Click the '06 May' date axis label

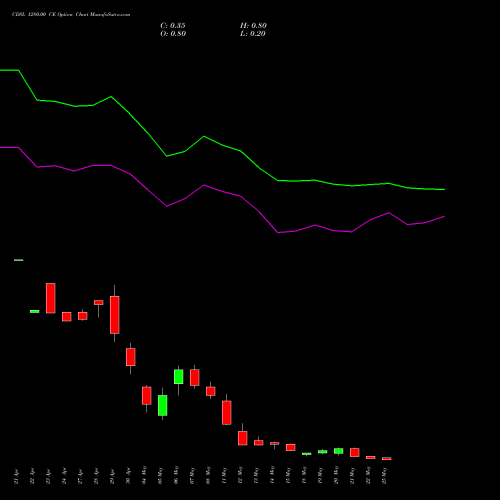pyautogui.click(x=177, y=476)
